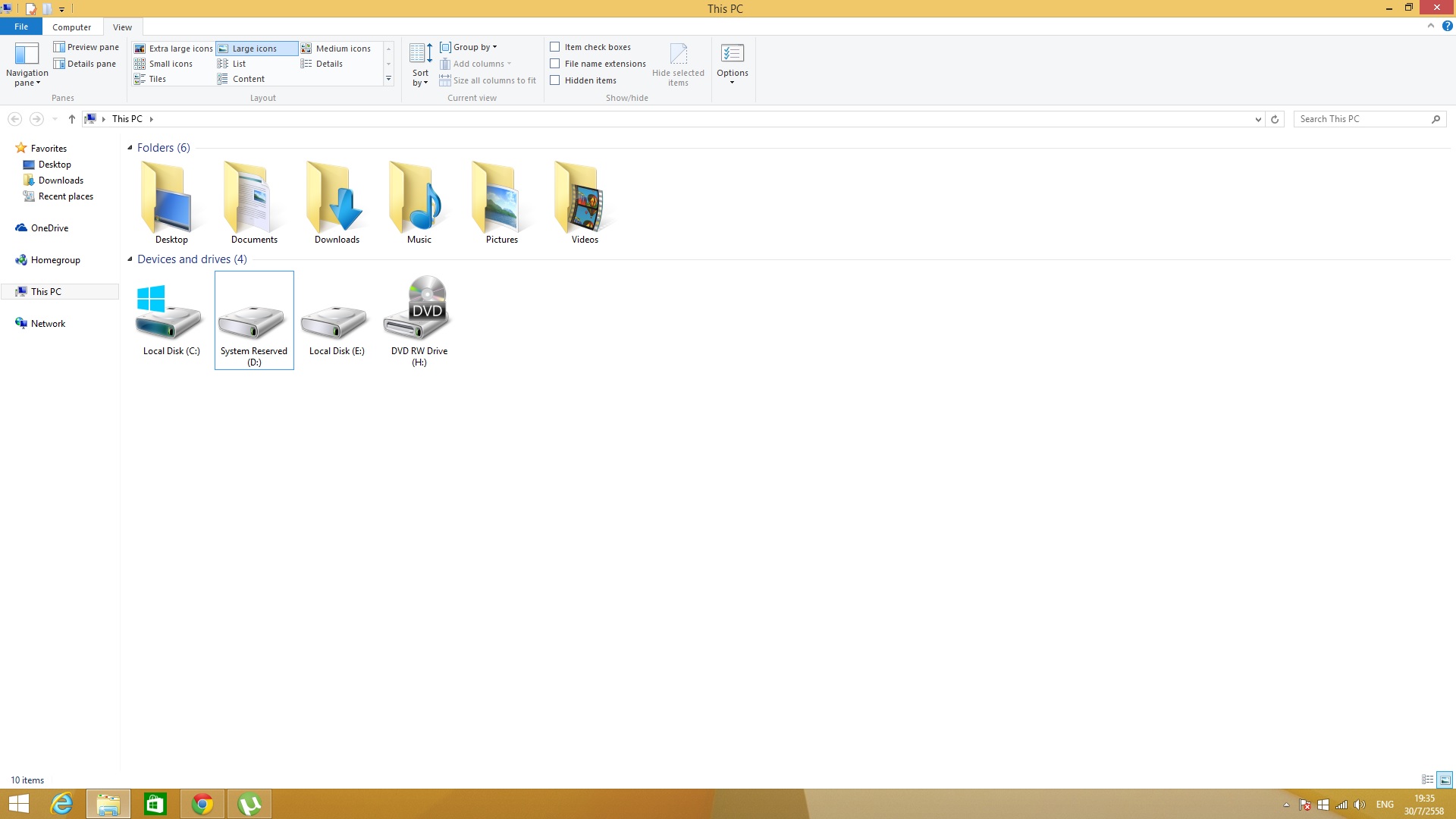Open Recent places in sidebar

click(66, 196)
